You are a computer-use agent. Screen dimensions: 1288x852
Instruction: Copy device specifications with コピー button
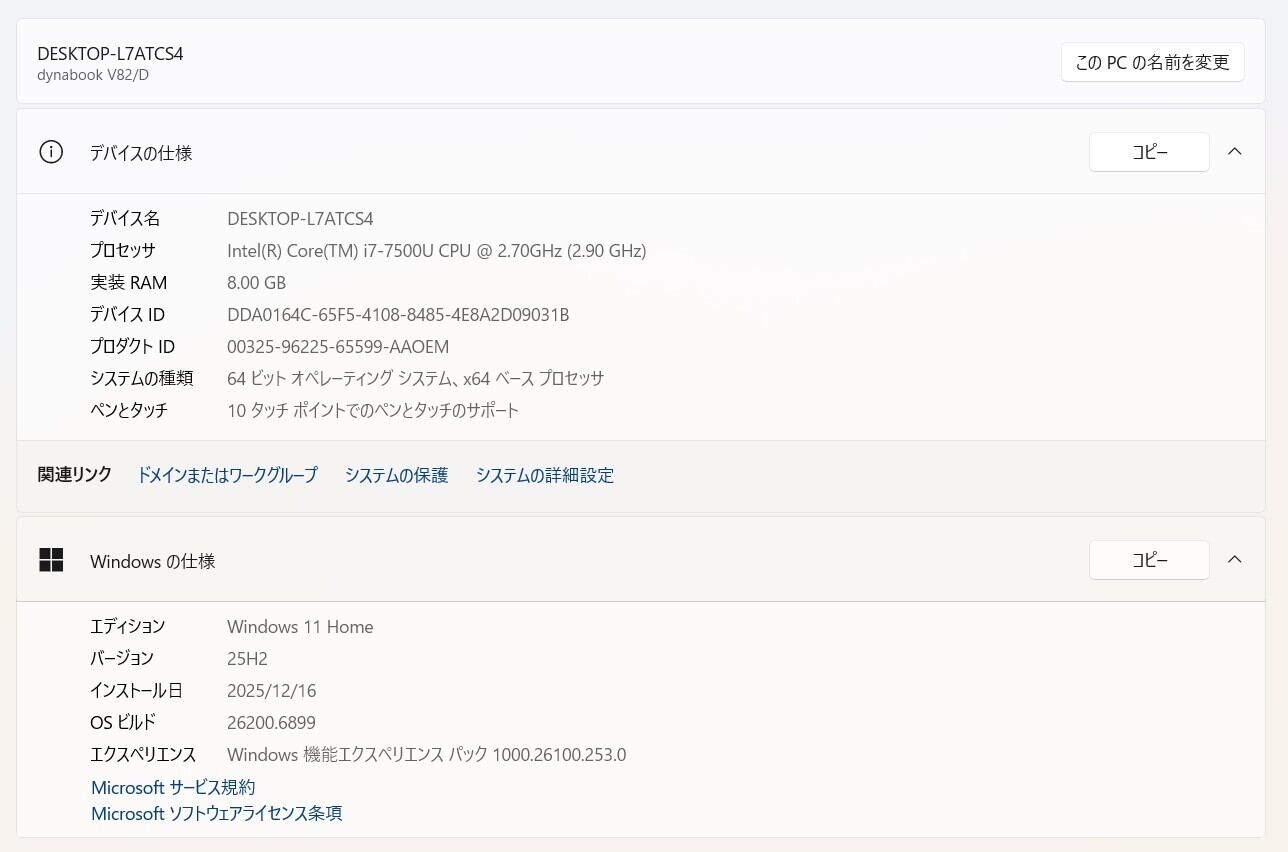point(1149,152)
